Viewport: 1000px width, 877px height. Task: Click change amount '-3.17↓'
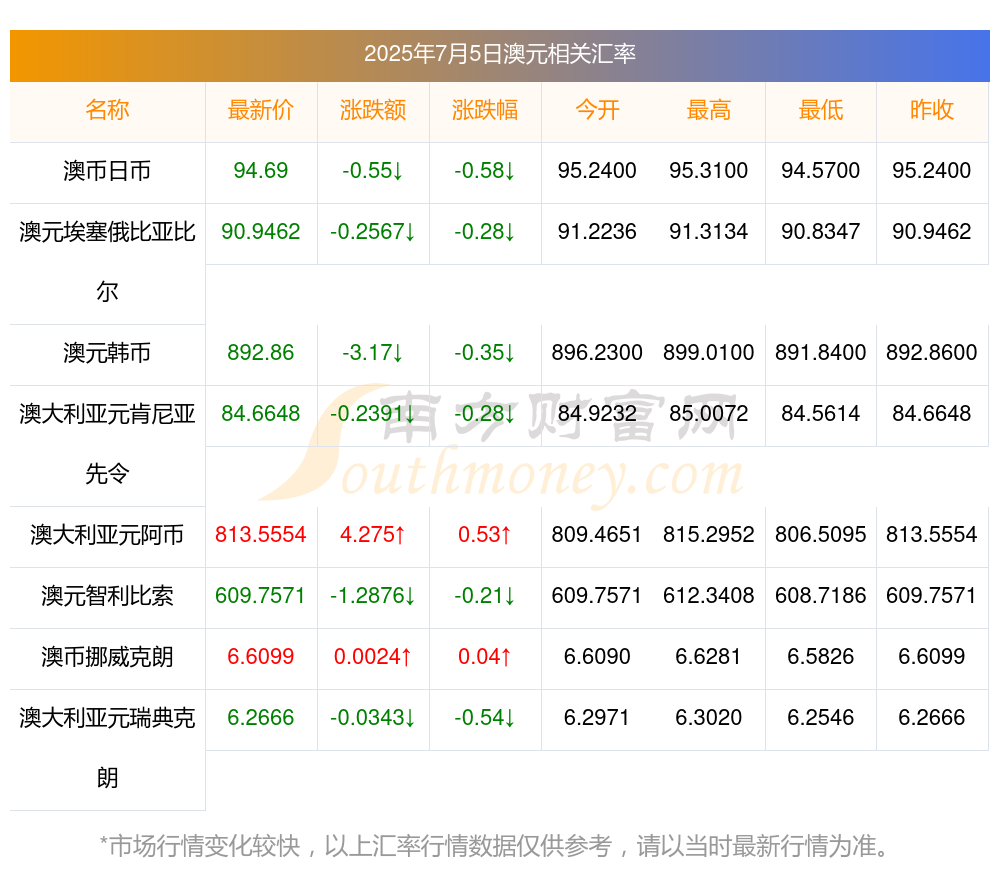[x=372, y=353]
